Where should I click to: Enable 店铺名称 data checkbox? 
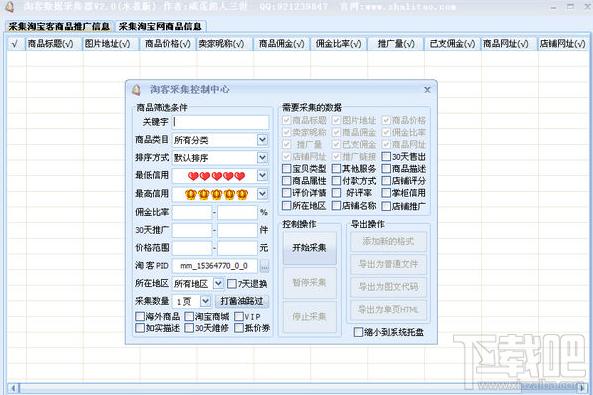[x=336, y=206]
